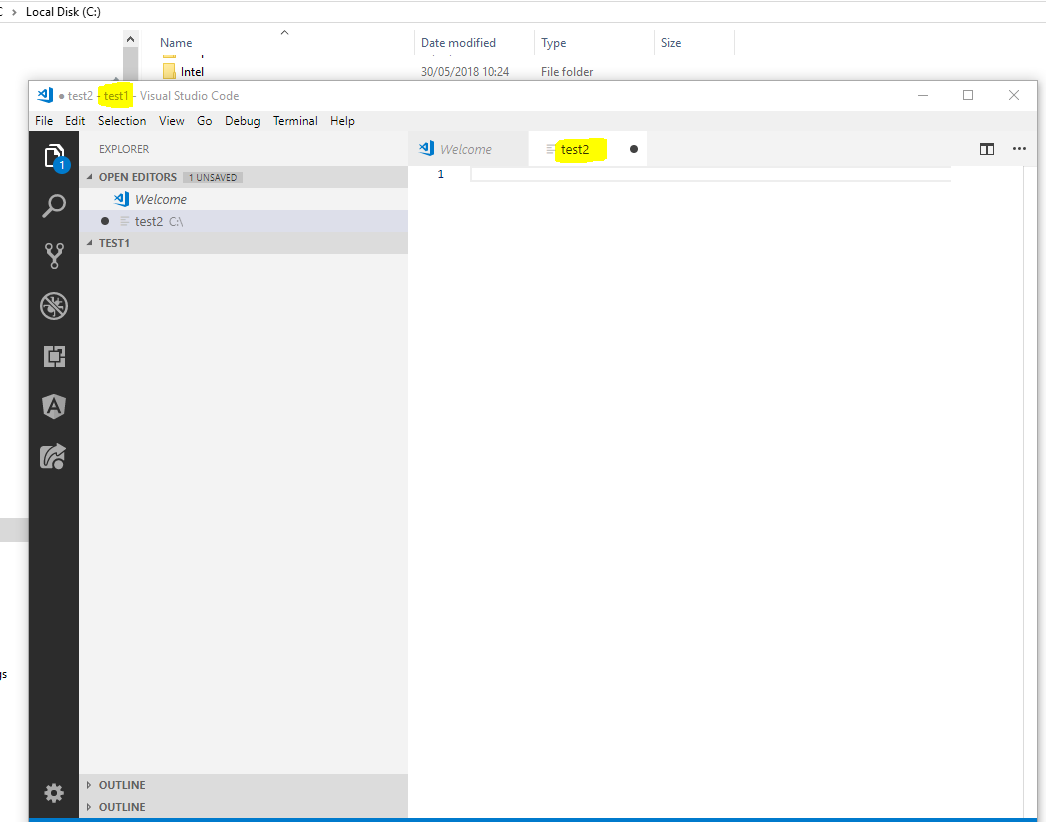This screenshot has width=1046, height=822.
Task: Open the Intel folder in File Explorer
Action: [x=193, y=71]
